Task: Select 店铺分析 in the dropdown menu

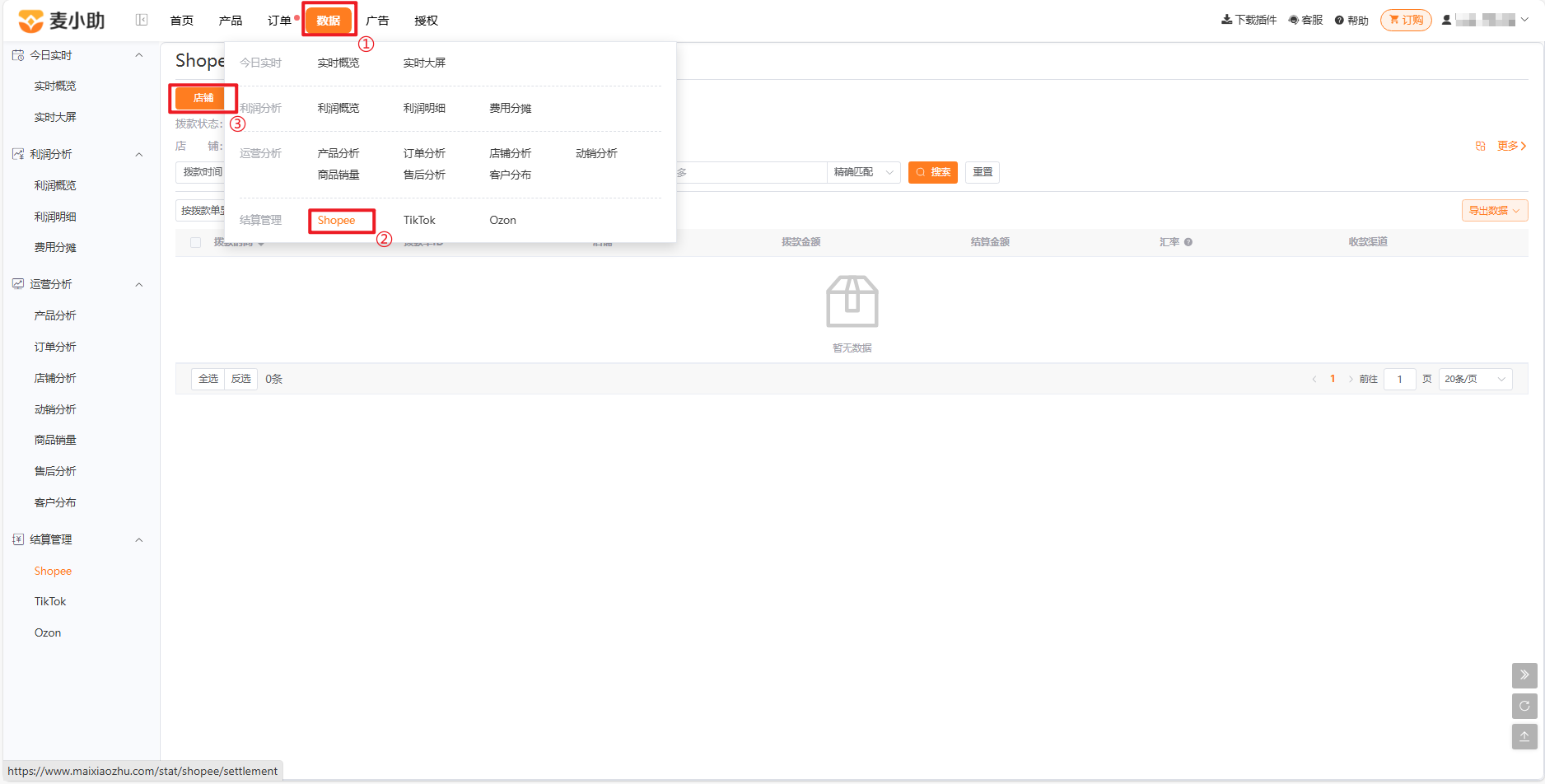Action: pos(511,153)
